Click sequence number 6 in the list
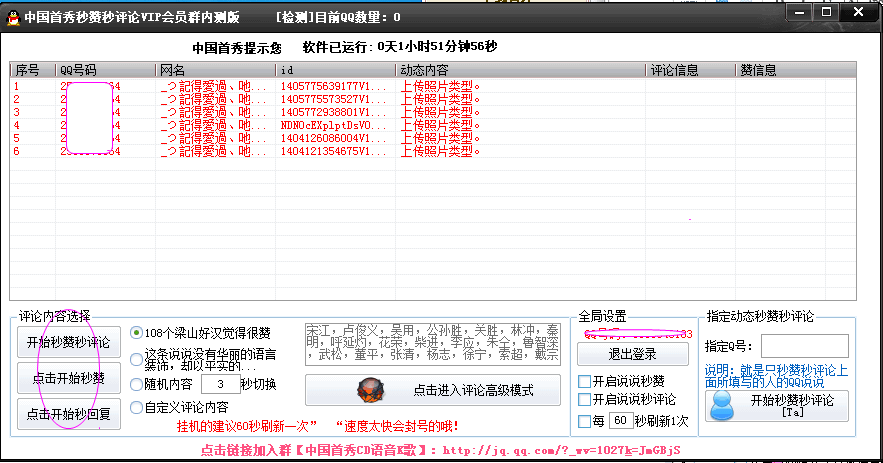This screenshot has height=463, width=883. [x=16, y=151]
